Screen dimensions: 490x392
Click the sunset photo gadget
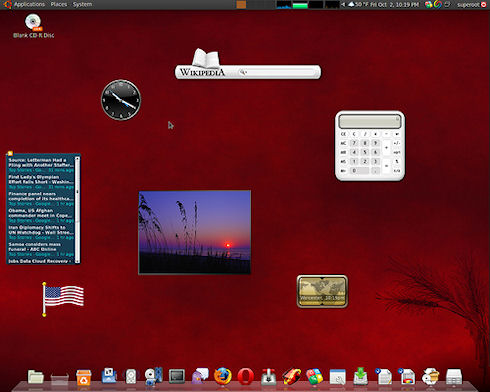click(195, 232)
